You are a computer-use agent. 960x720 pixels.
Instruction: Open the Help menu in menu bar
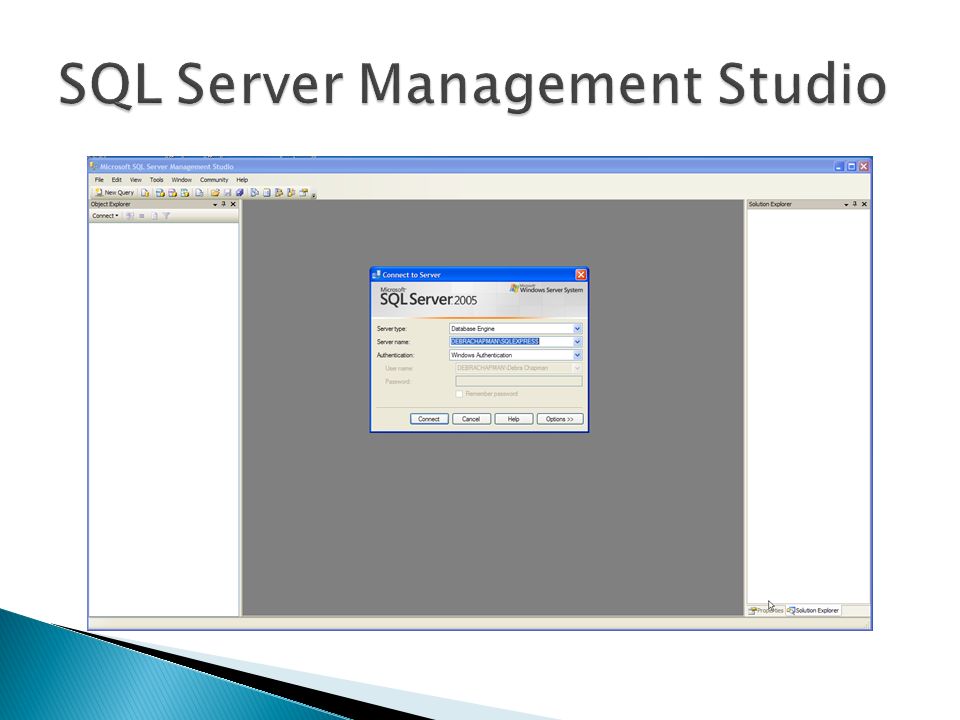pyautogui.click(x=242, y=180)
